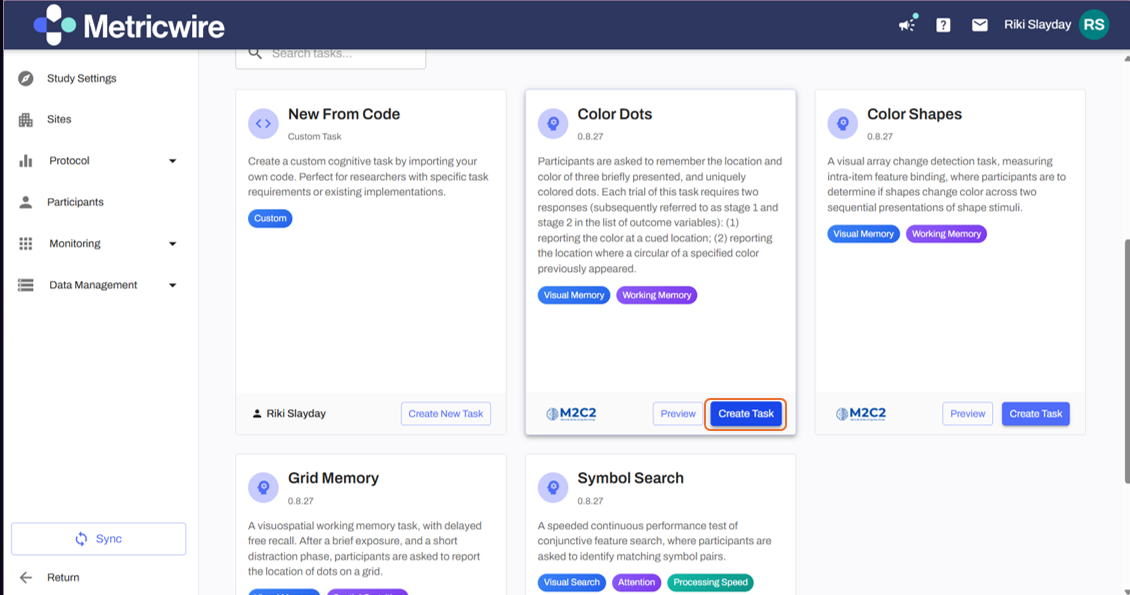Open the mail envelope icon
Screen dimensions: 1130x595
point(980,25)
